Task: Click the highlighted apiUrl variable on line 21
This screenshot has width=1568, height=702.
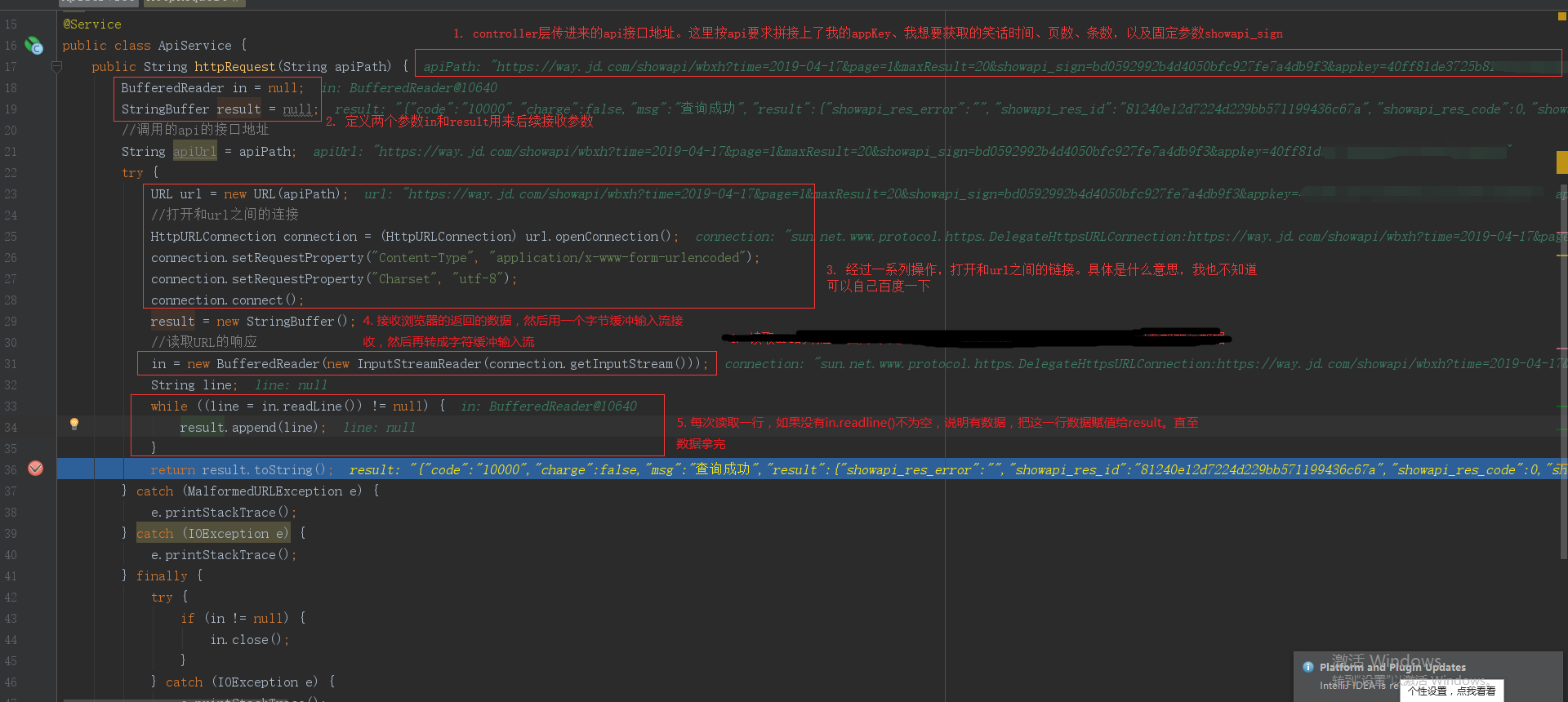Action: tap(194, 152)
